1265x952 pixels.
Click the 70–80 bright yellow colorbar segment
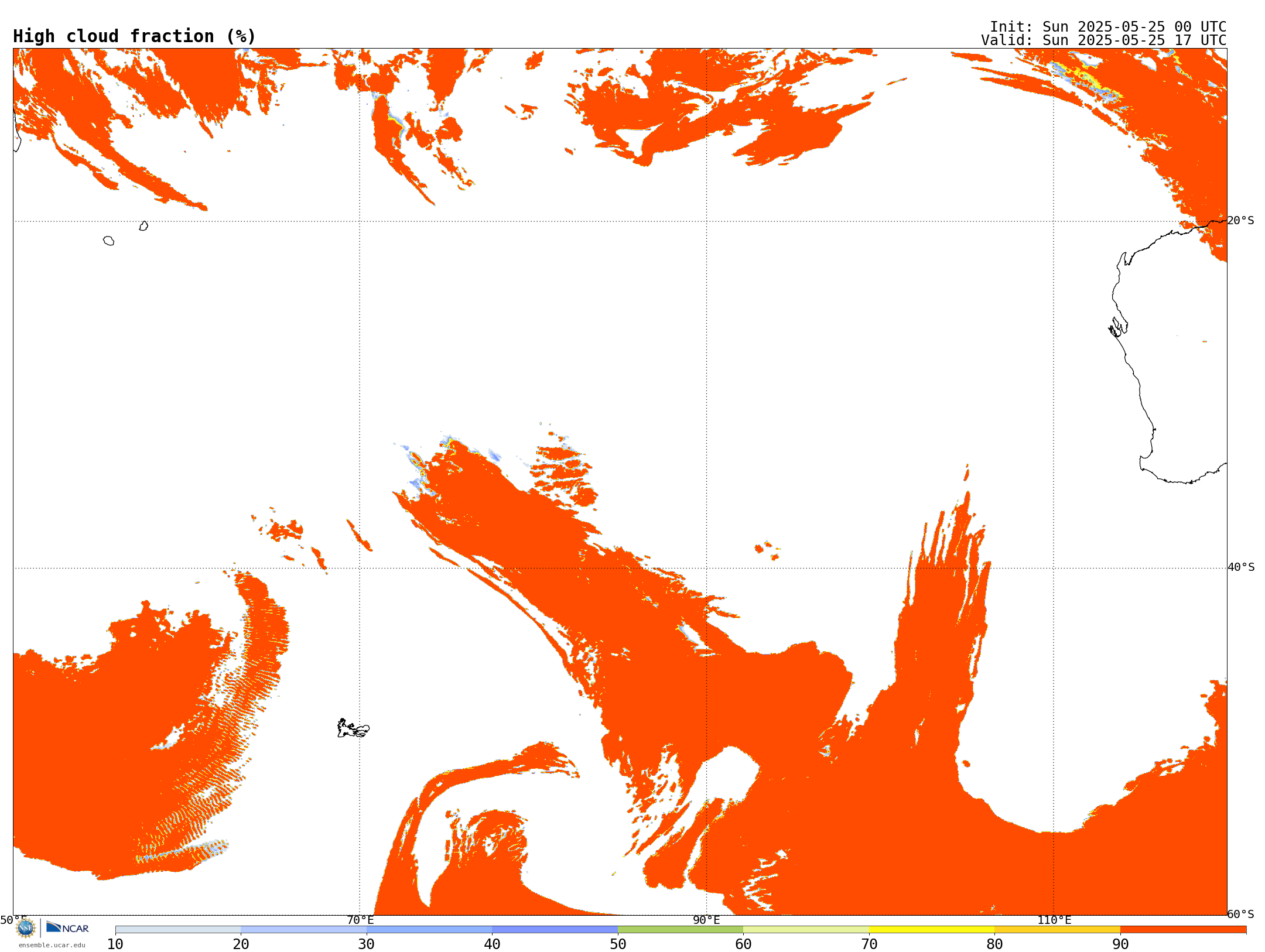pyautogui.click(x=932, y=930)
